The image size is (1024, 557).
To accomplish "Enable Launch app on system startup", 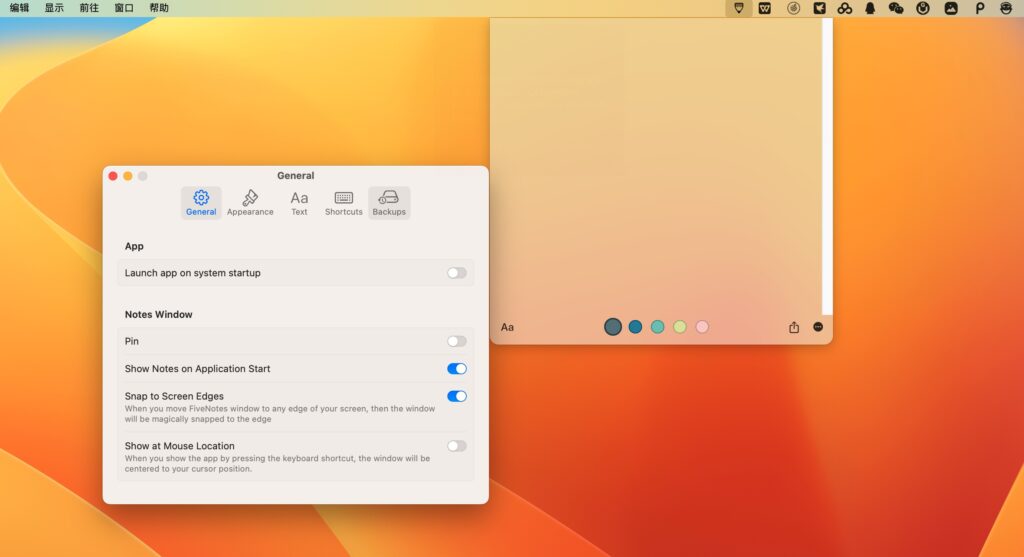I will 456,273.
